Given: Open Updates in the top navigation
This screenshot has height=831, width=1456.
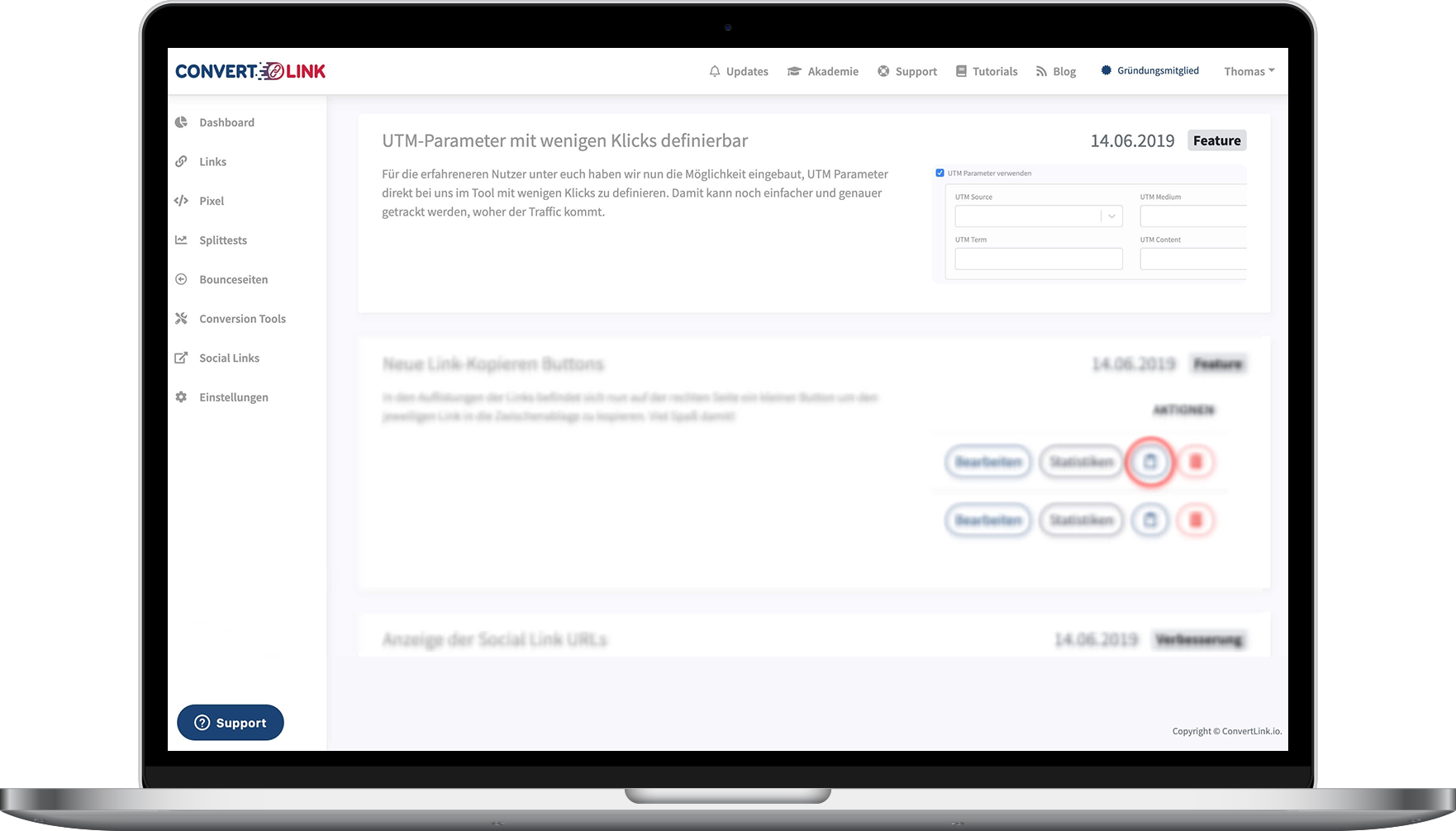Looking at the screenshot, I should pyautogui.click(x=738, y=72).
